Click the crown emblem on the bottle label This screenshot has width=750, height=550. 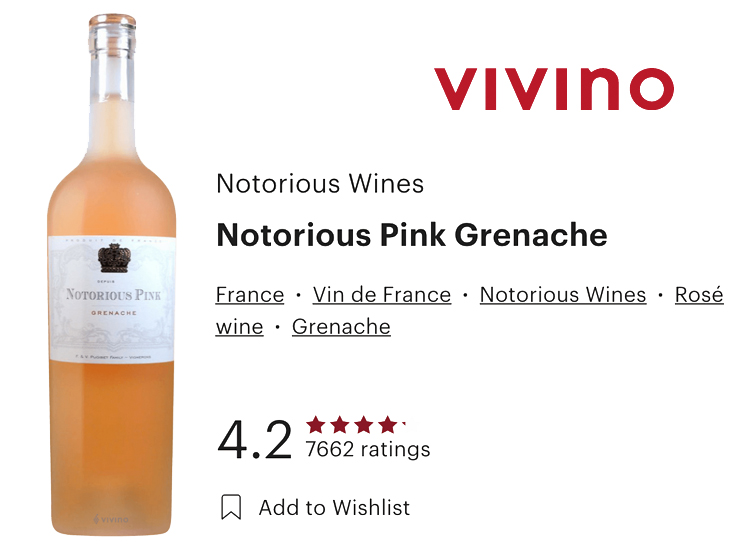pos(111,258)
